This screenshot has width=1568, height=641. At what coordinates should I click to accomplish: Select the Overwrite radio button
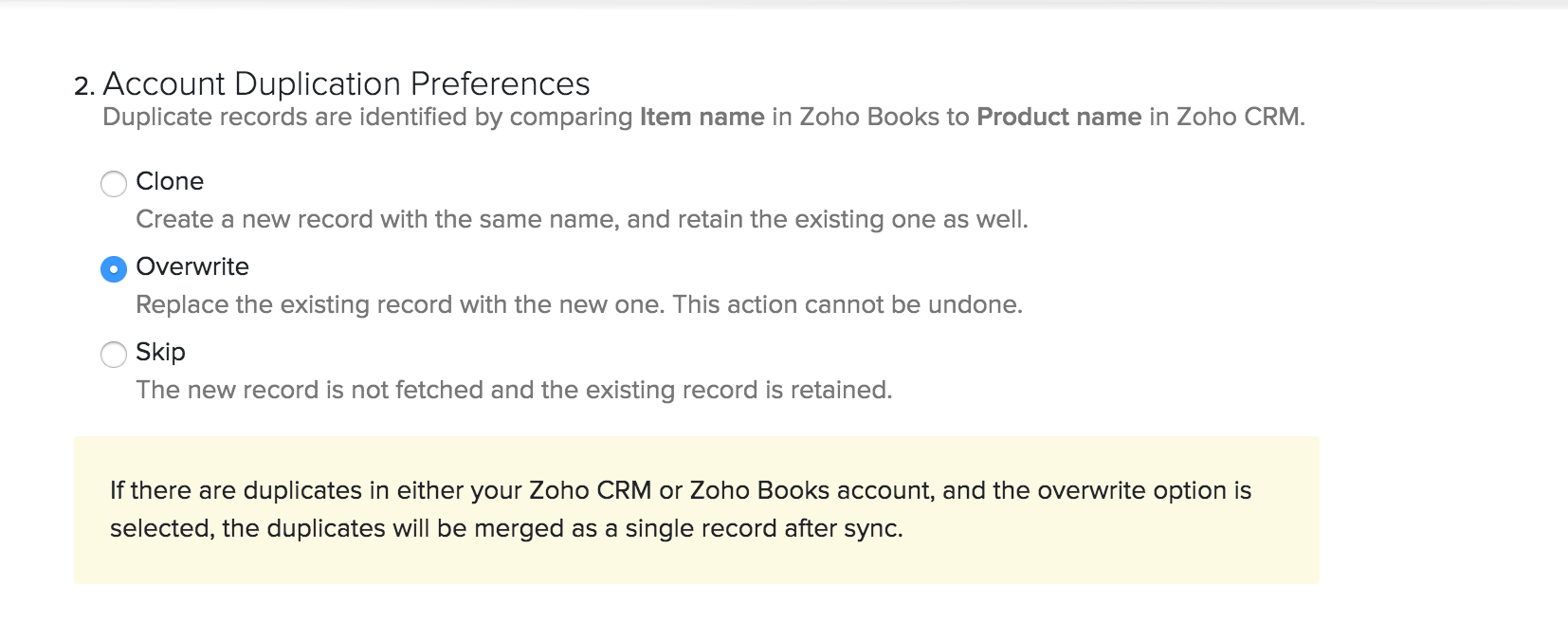(114, 269)
